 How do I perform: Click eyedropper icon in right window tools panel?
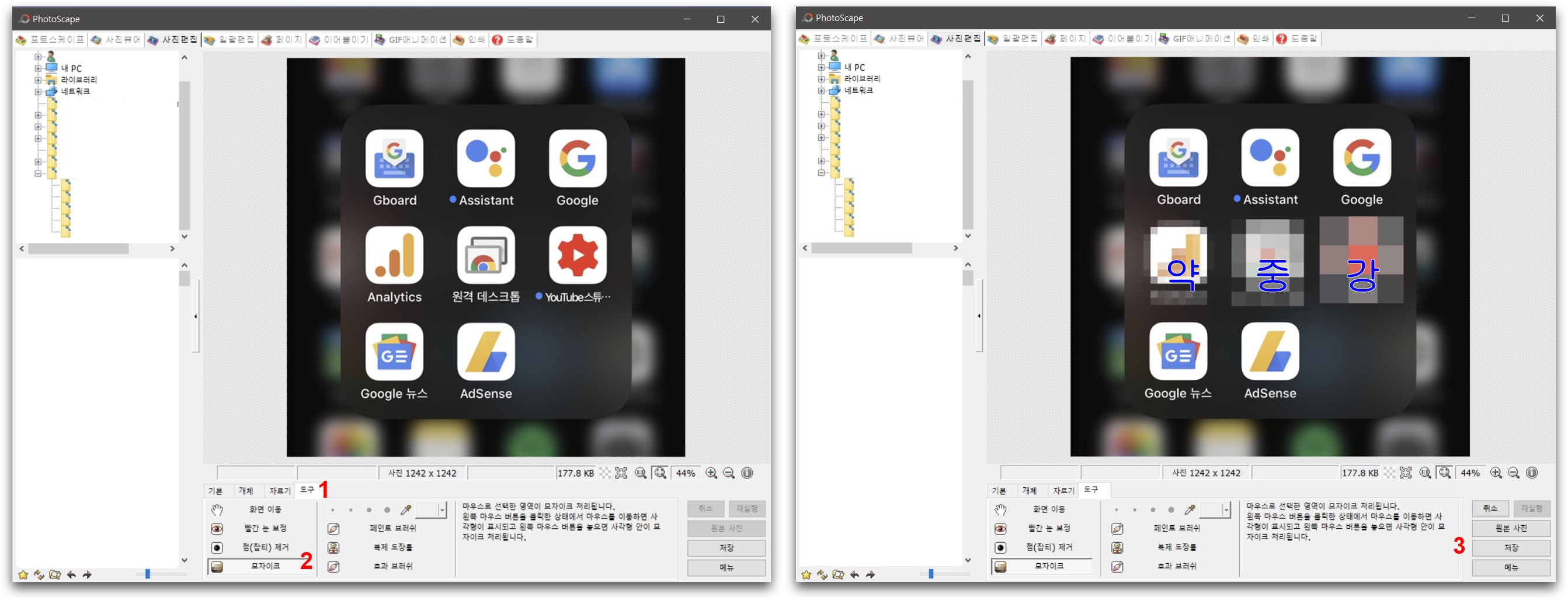point(1190,509)
